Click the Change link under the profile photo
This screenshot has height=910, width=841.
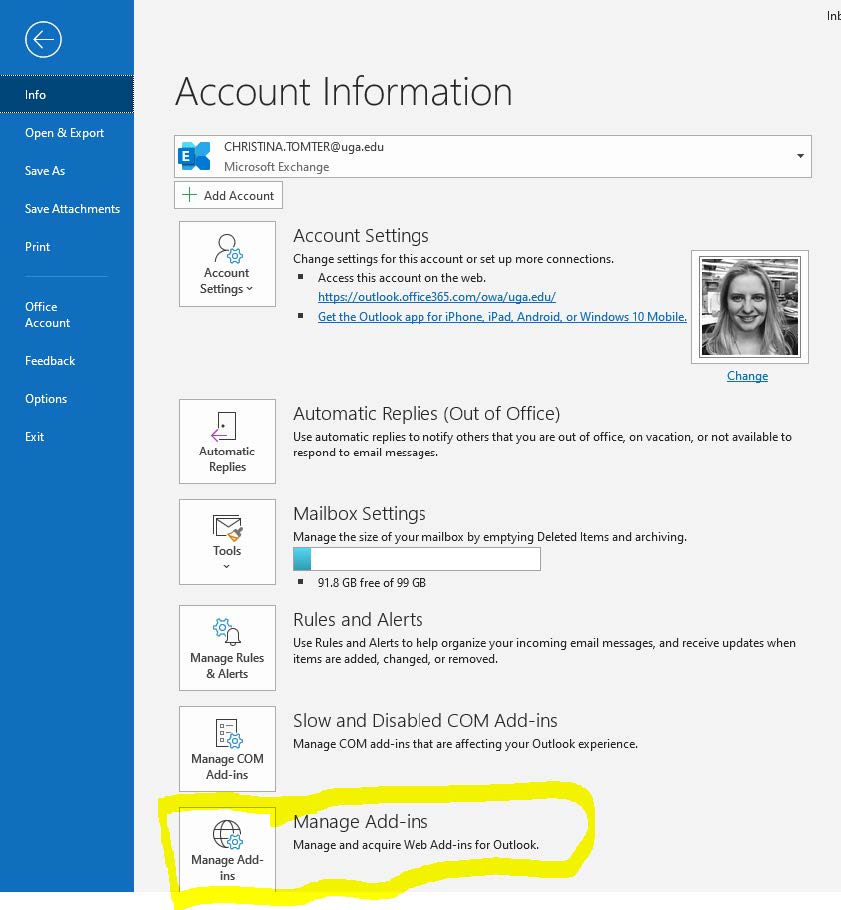(x=747, y=376)
